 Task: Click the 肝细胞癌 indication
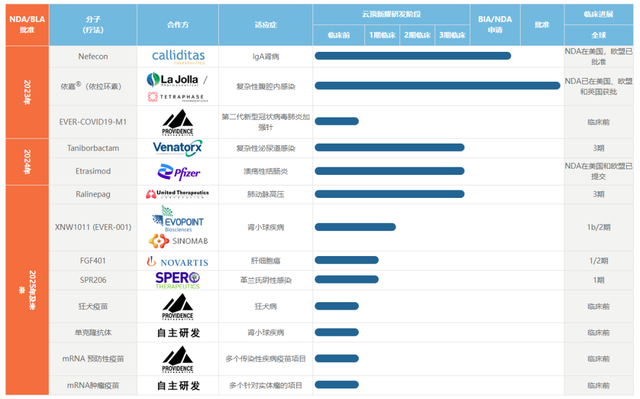tap(266, 261)
